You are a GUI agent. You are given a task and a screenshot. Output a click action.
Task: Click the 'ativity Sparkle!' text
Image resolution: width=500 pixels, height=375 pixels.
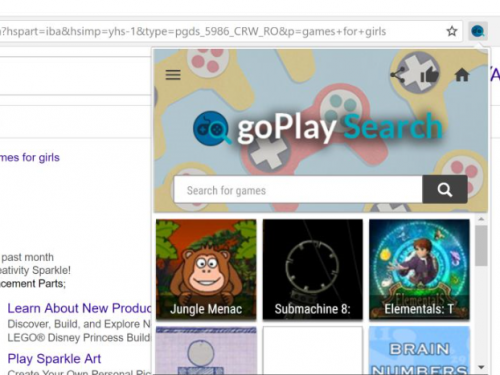(35, 270)
